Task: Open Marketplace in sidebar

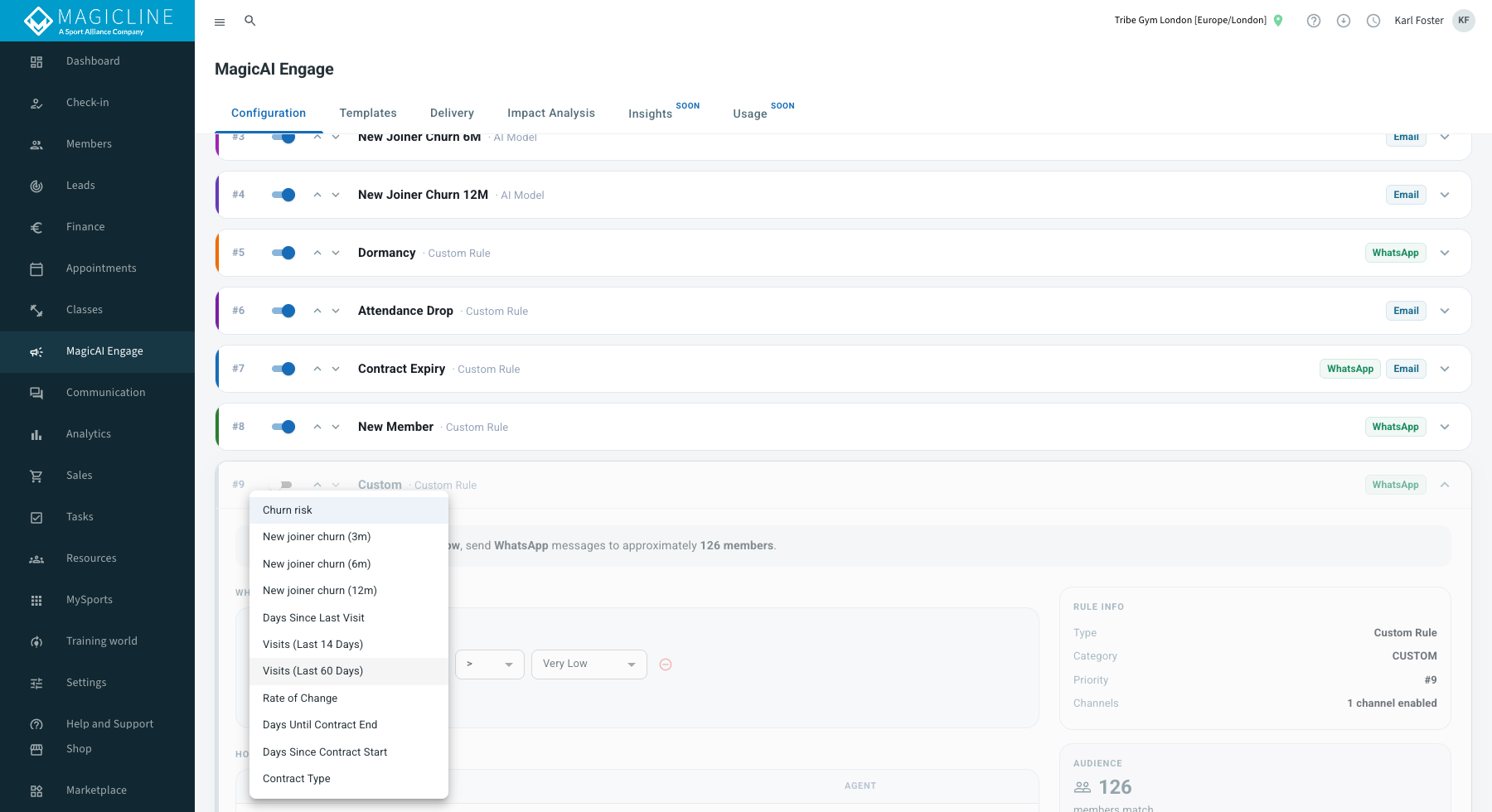Action: 97,790
